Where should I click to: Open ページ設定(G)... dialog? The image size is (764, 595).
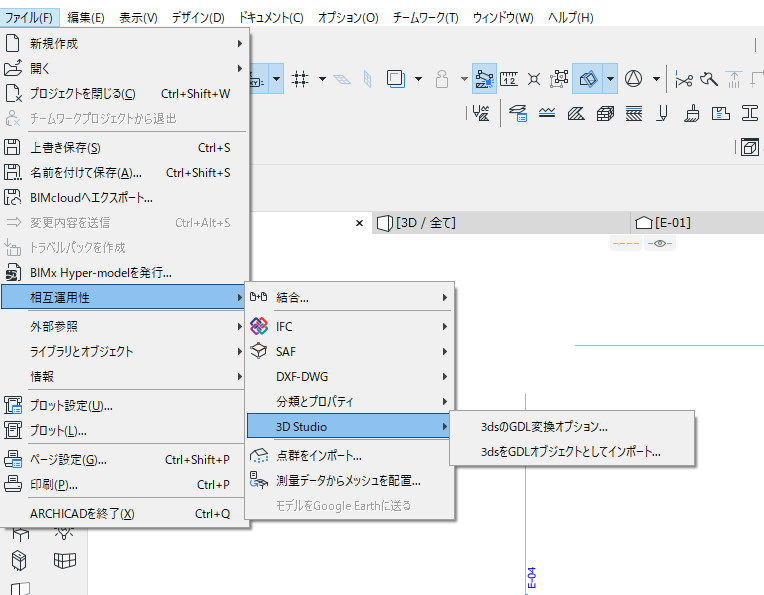124,460
